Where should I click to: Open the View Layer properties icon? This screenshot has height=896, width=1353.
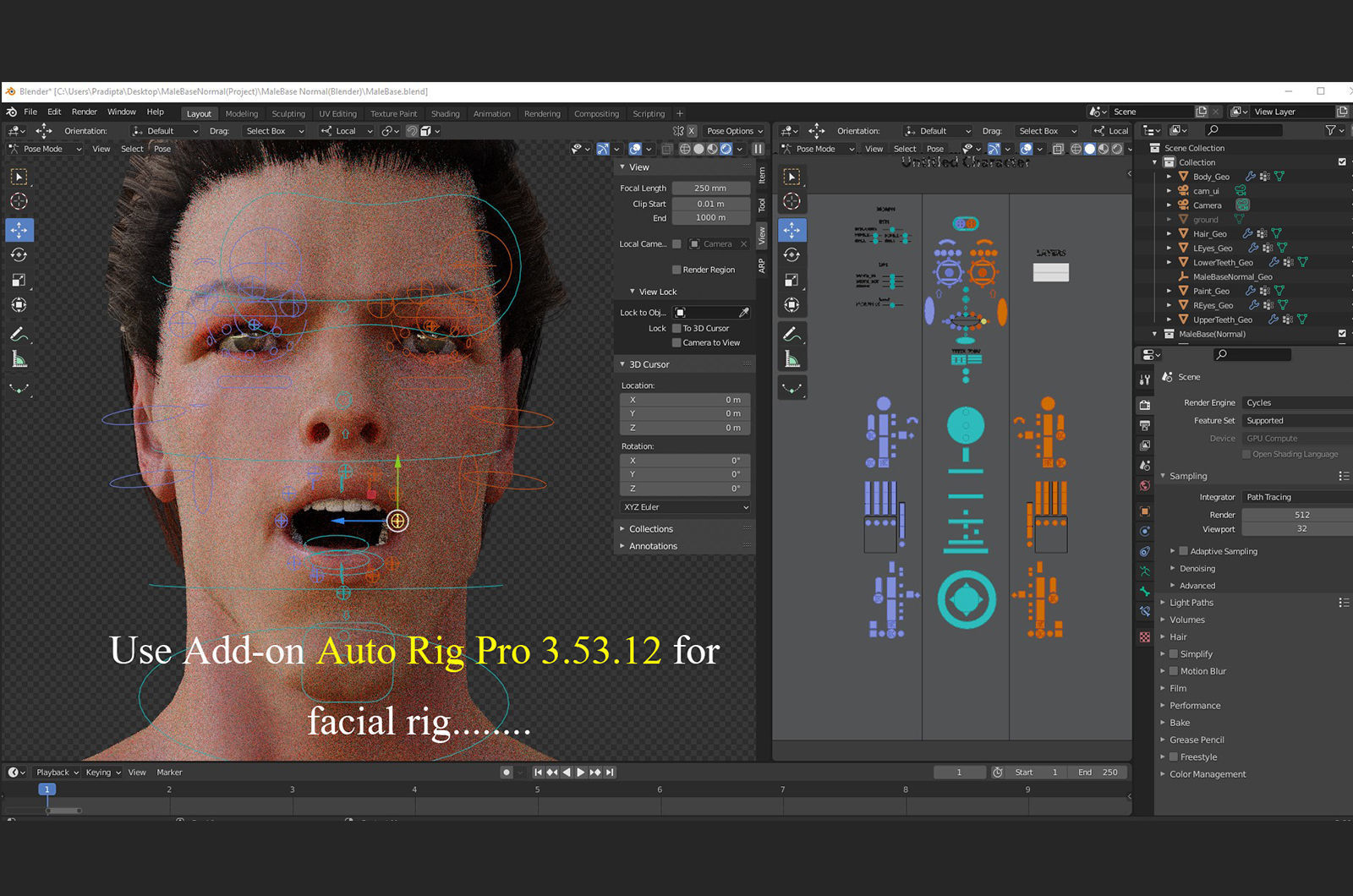(x=1145, y=445)
